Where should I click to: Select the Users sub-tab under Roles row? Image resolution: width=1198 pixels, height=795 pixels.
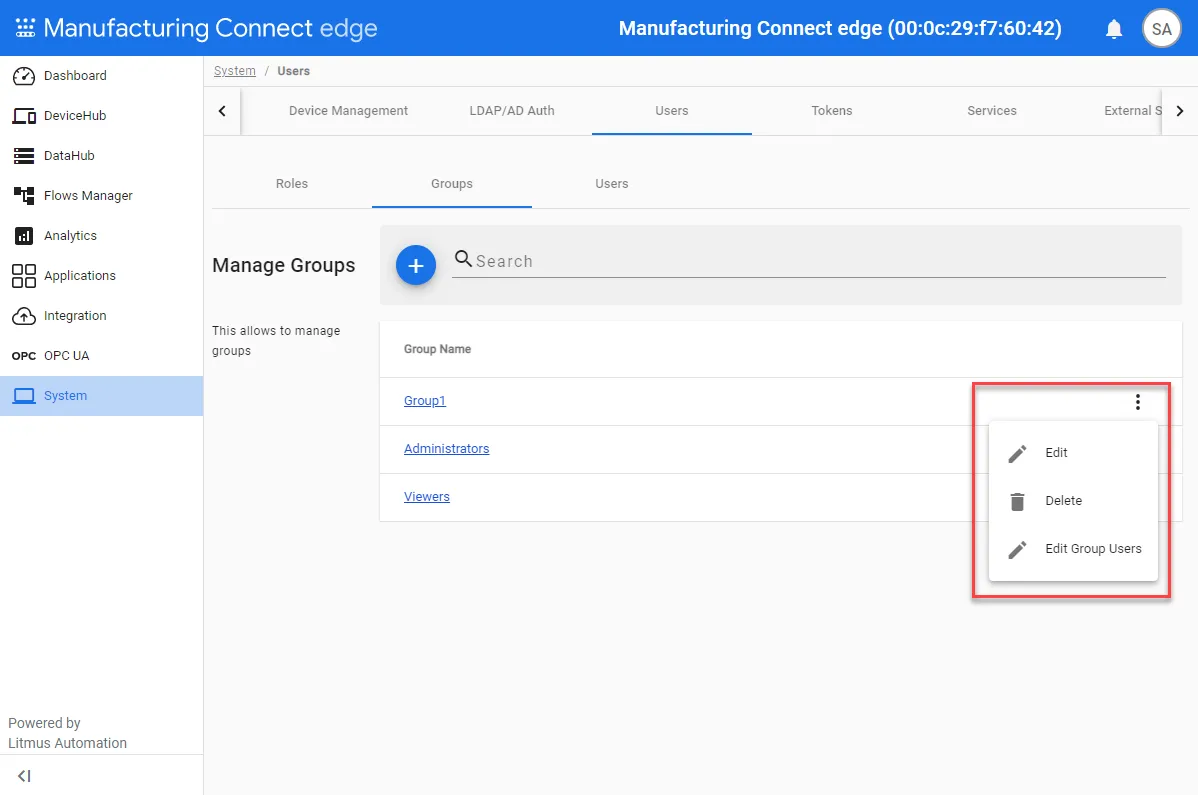click(611, 184)
